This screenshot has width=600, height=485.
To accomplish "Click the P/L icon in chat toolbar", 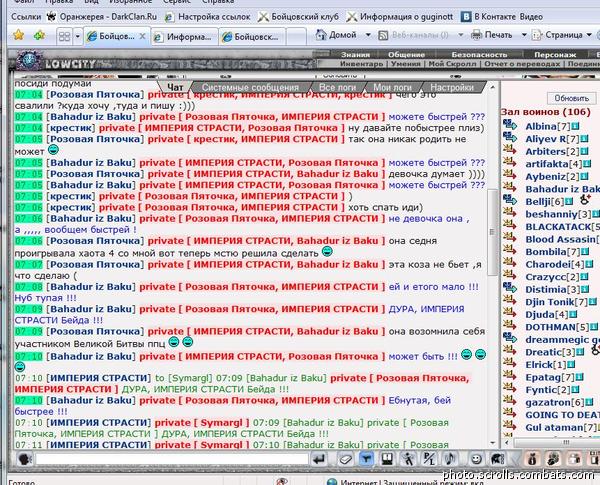I will (x=429, y=459).
